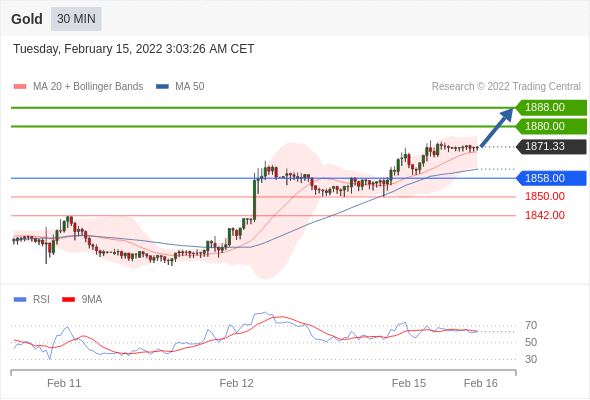Click the 1871.33 current price tag

[551, 146]
